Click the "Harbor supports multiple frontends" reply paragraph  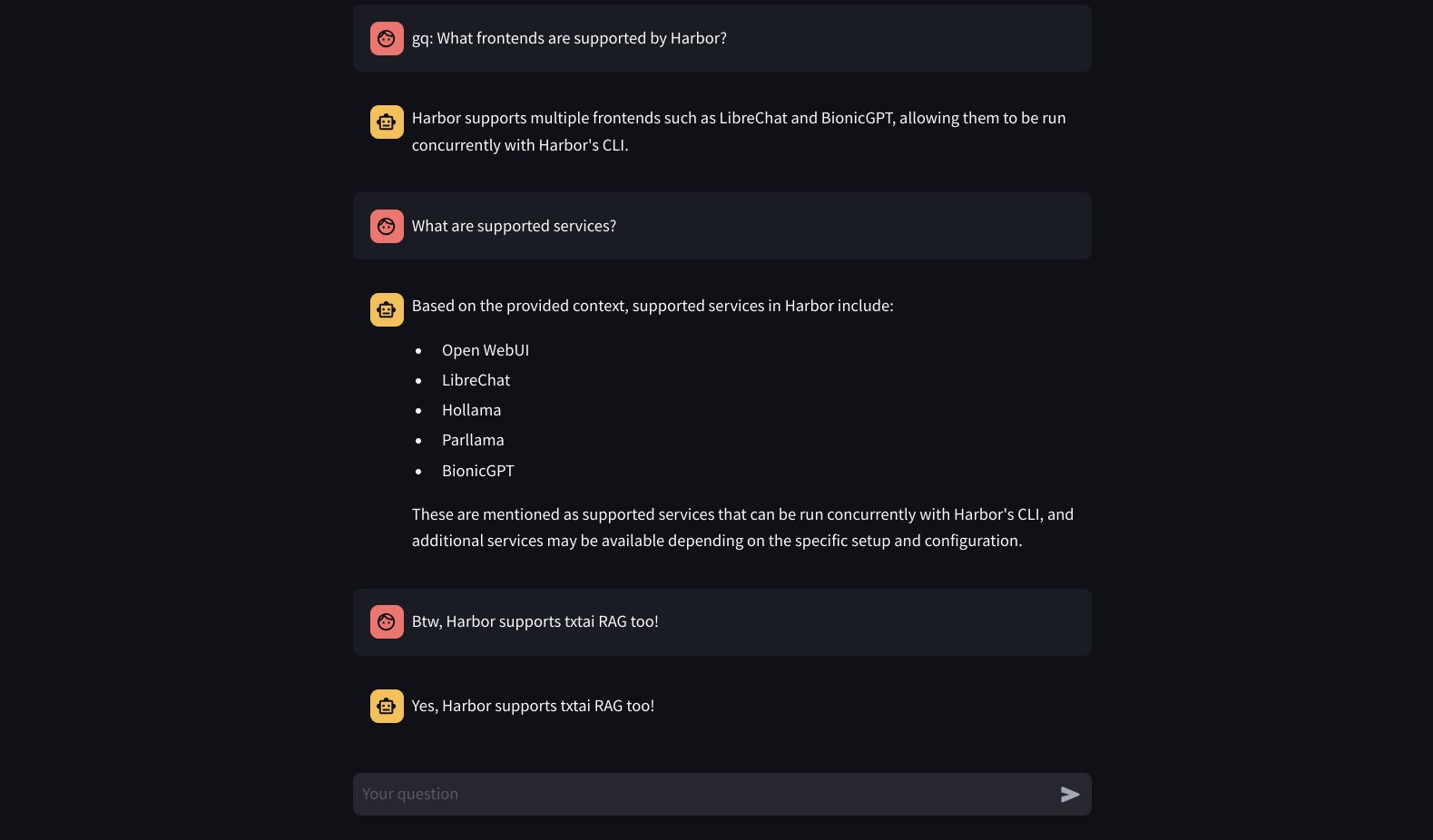[738, 132]
